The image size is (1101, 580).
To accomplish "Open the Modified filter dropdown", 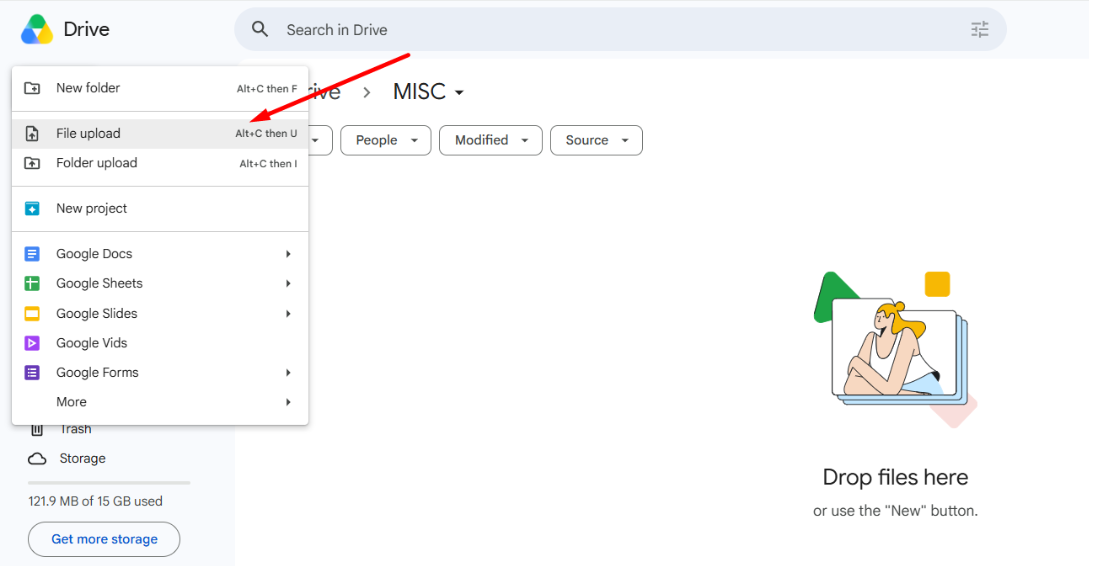I will [x=491, y=140].
